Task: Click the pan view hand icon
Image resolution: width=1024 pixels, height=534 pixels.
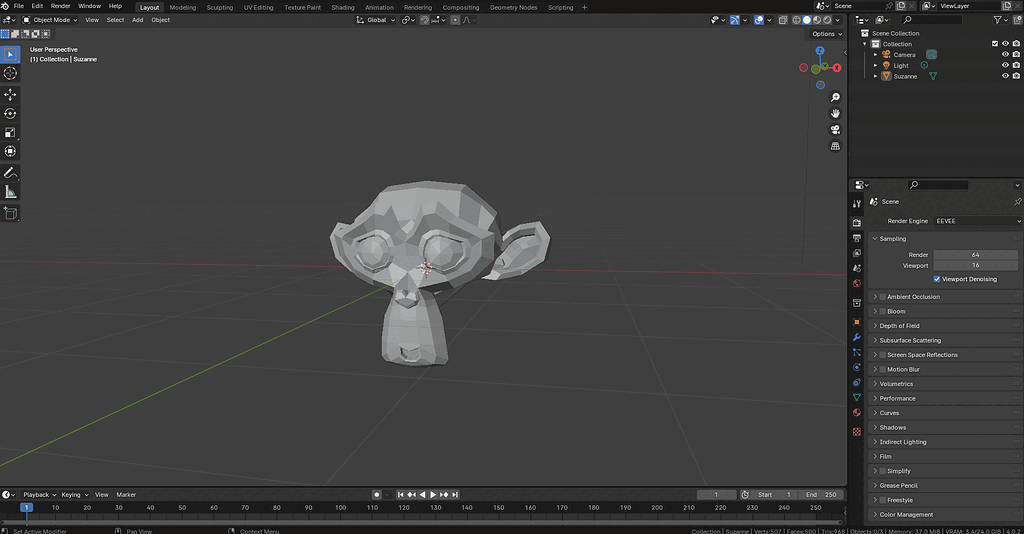Action: point(835,114)
